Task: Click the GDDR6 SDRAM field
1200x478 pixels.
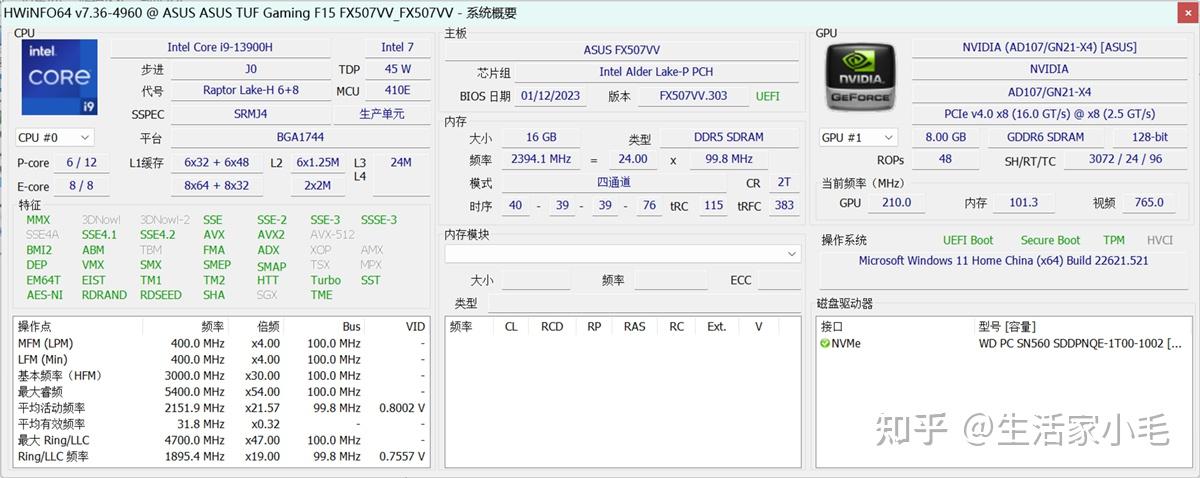Action: click(1050, 137)
